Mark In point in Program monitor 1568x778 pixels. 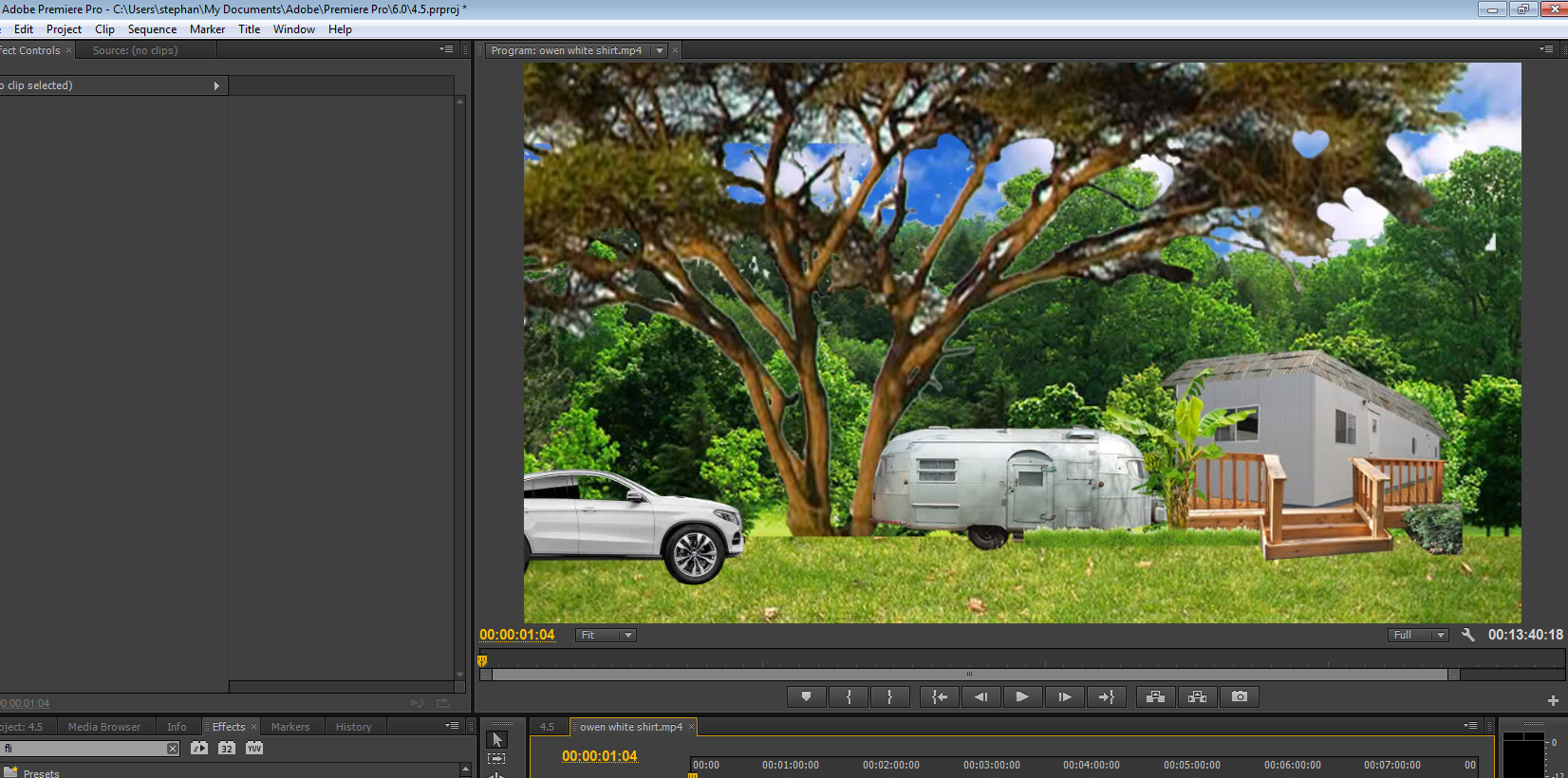coord(849,696)
